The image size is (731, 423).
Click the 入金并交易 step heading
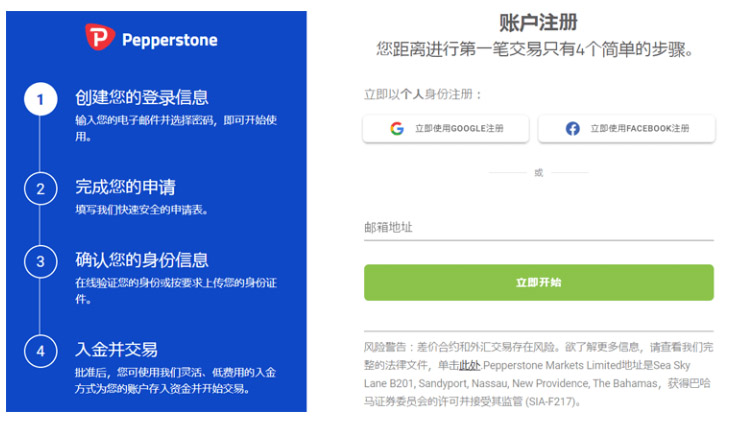click(x=117, y=349)
